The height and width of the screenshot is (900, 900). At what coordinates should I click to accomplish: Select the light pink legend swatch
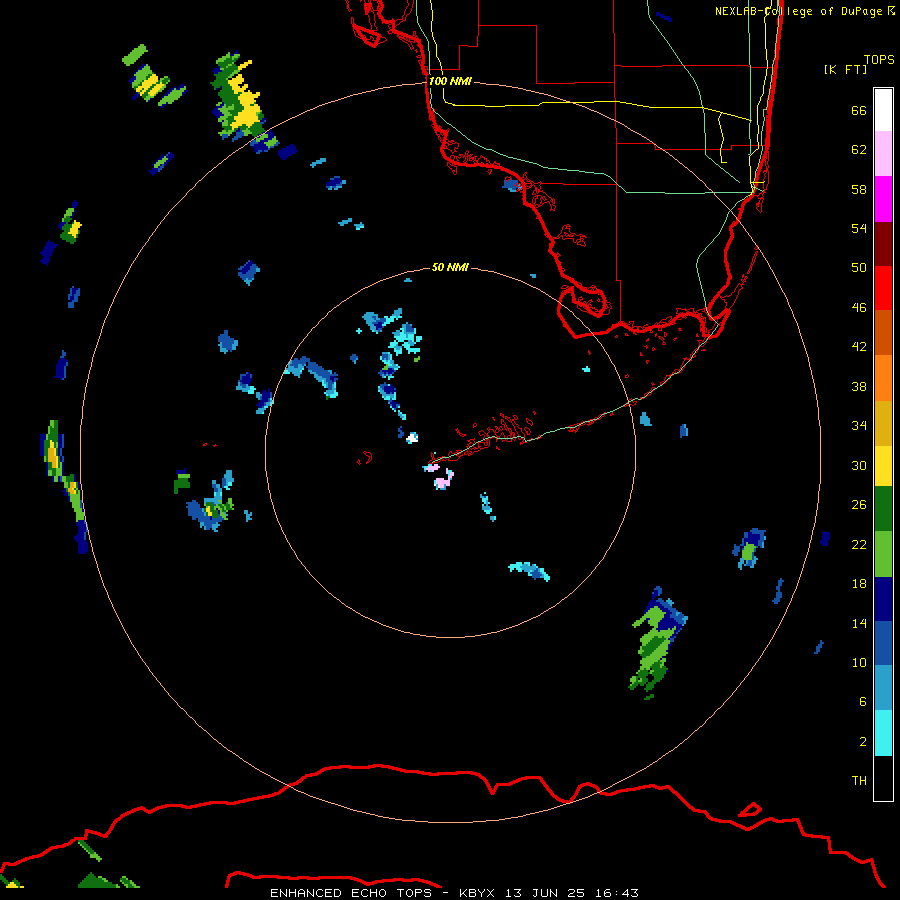[883, 153]
